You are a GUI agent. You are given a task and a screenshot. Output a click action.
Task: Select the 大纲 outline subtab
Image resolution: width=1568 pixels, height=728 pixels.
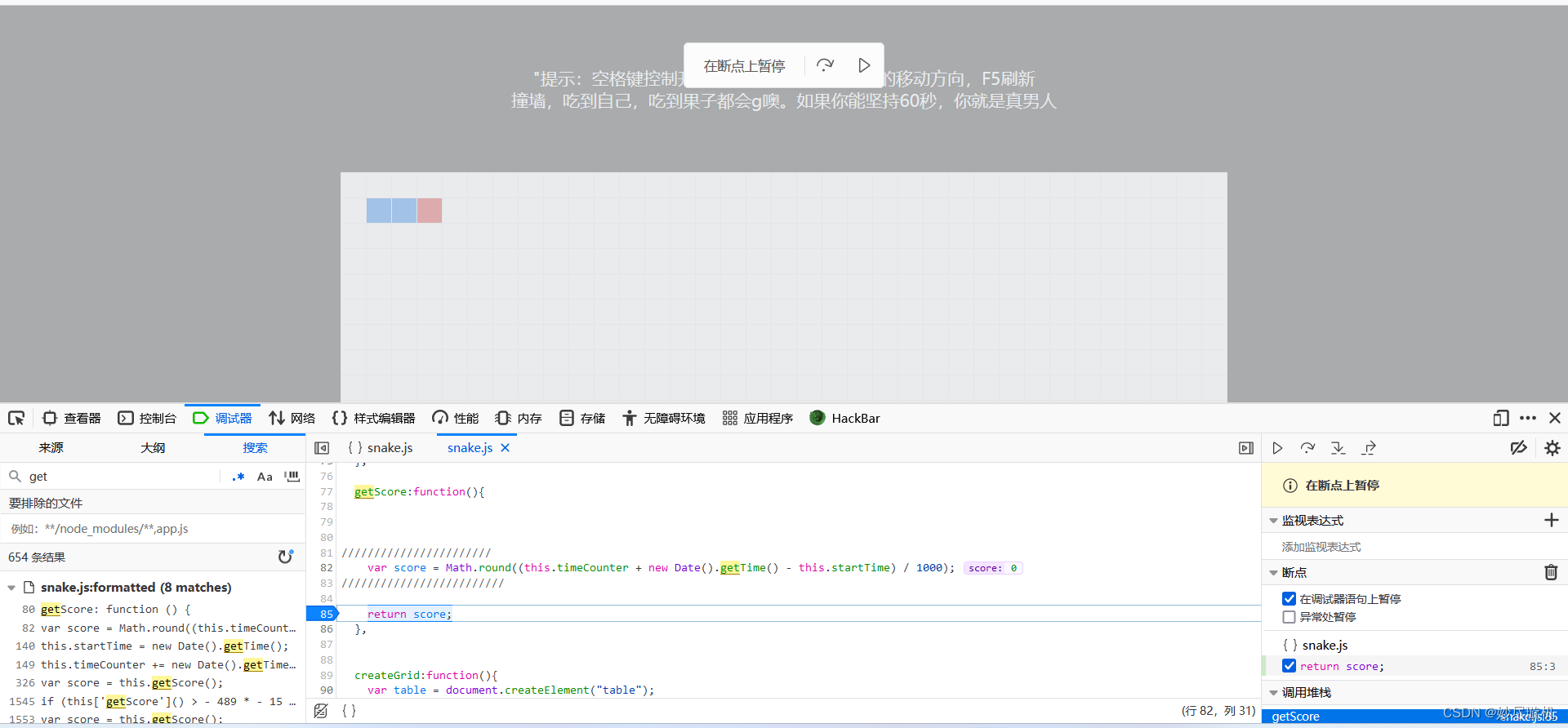click(x=153, y=448)
